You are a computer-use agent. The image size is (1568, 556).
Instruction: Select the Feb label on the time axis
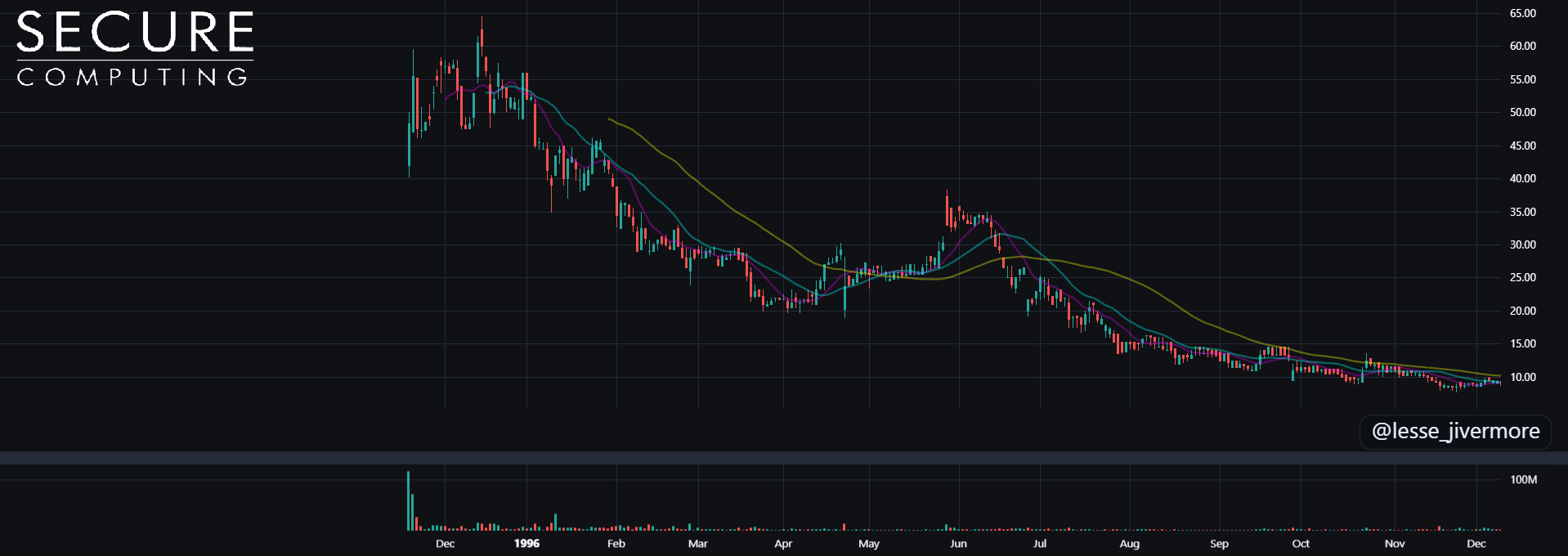(x=616, y=544)
